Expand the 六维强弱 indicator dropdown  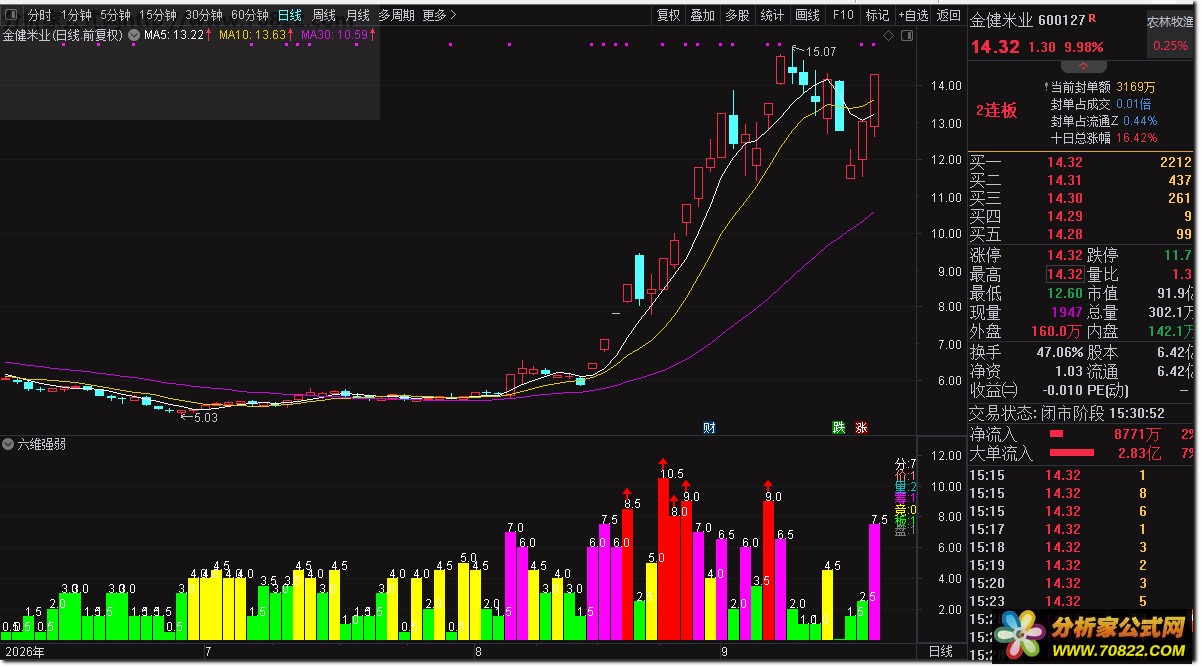[9, 444]
